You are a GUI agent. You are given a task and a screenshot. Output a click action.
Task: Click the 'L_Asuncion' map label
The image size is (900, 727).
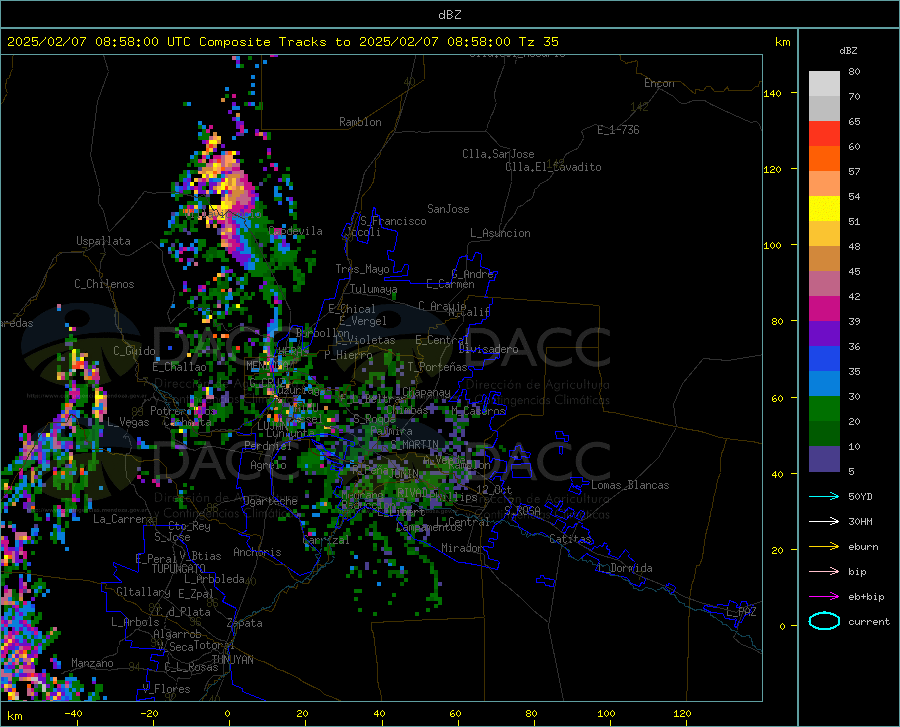(500, 233)
